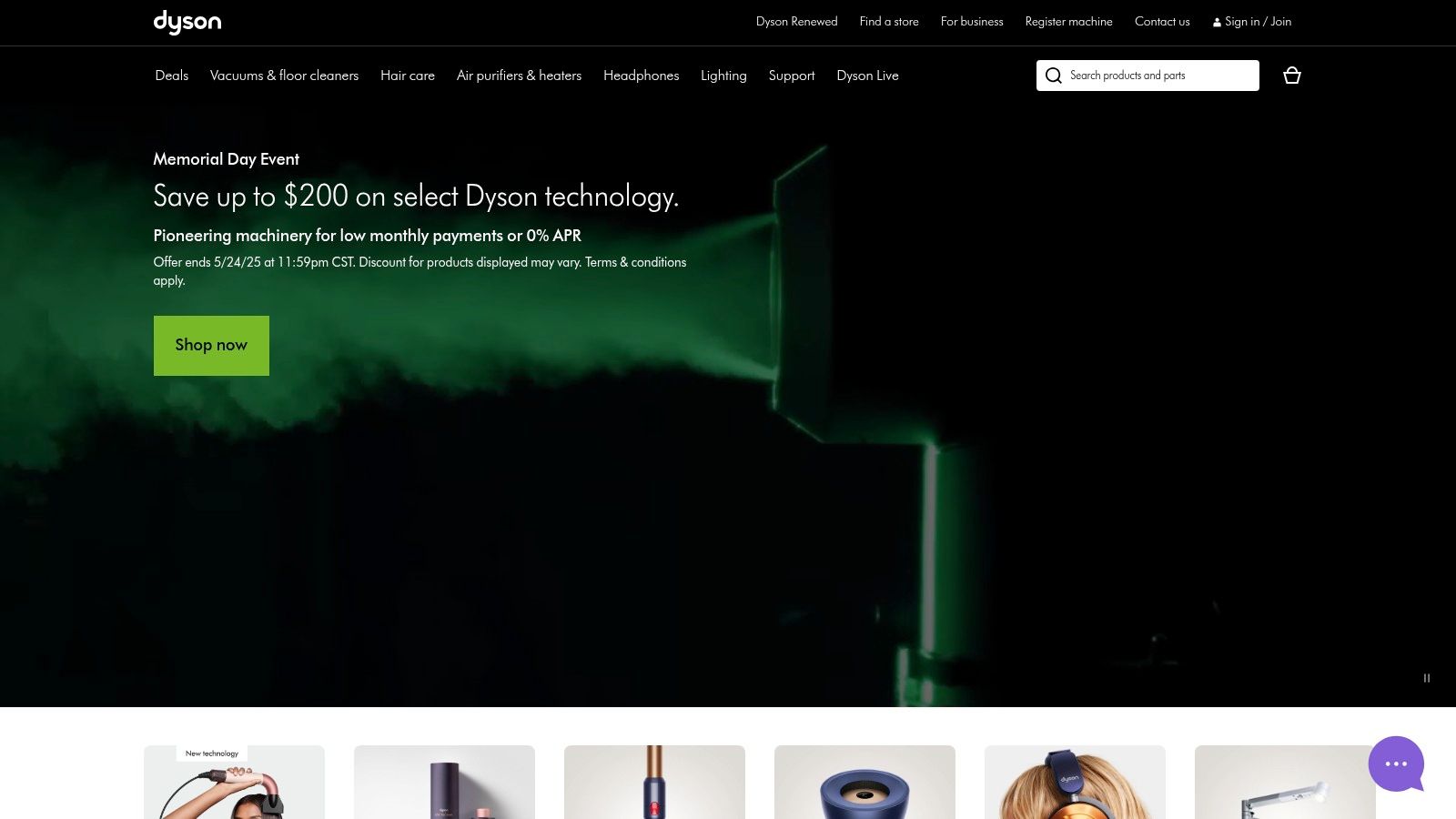Image resolution: width=1456 pixels, height=819 pixels.
Task: Open the Deals menu
Action: point(172,76)
